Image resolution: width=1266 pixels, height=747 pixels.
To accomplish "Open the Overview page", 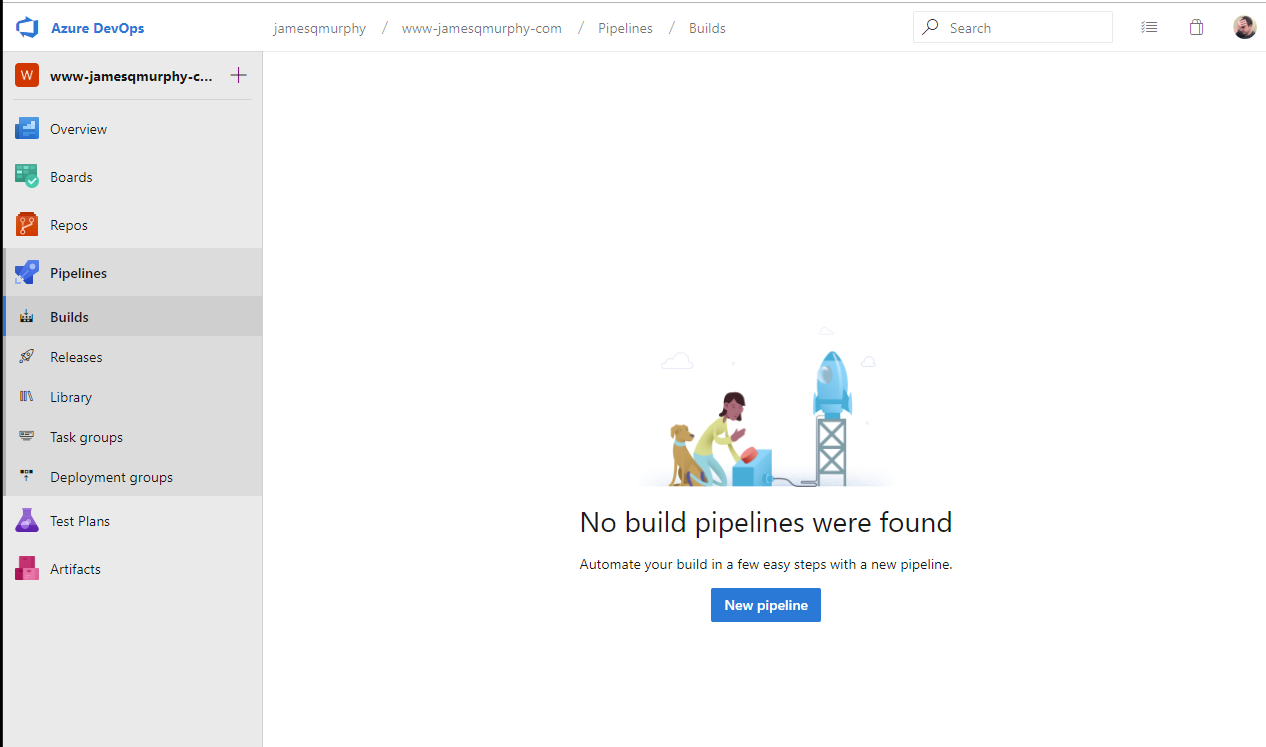I will (77, 128).
